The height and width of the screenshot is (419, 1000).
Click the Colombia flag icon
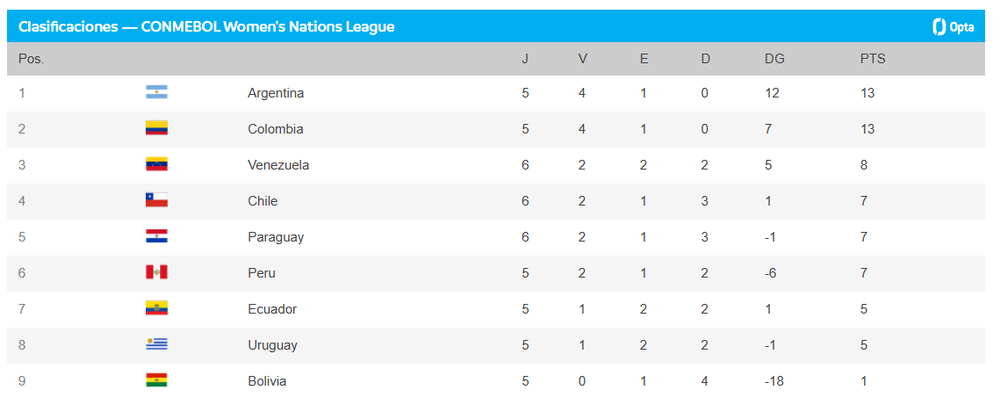pos(156,129)
